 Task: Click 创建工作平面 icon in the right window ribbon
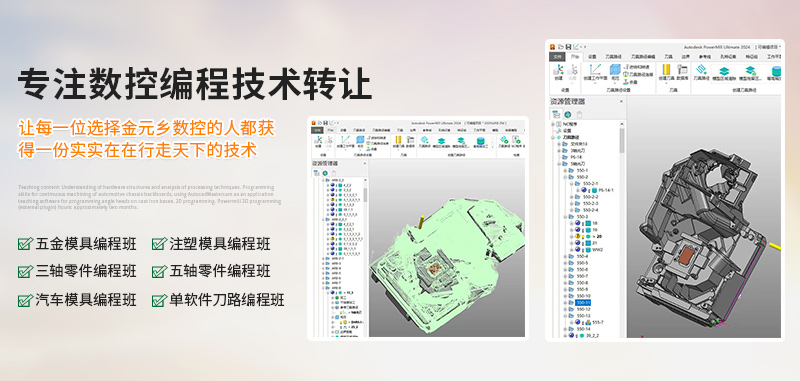pos(595,69)
